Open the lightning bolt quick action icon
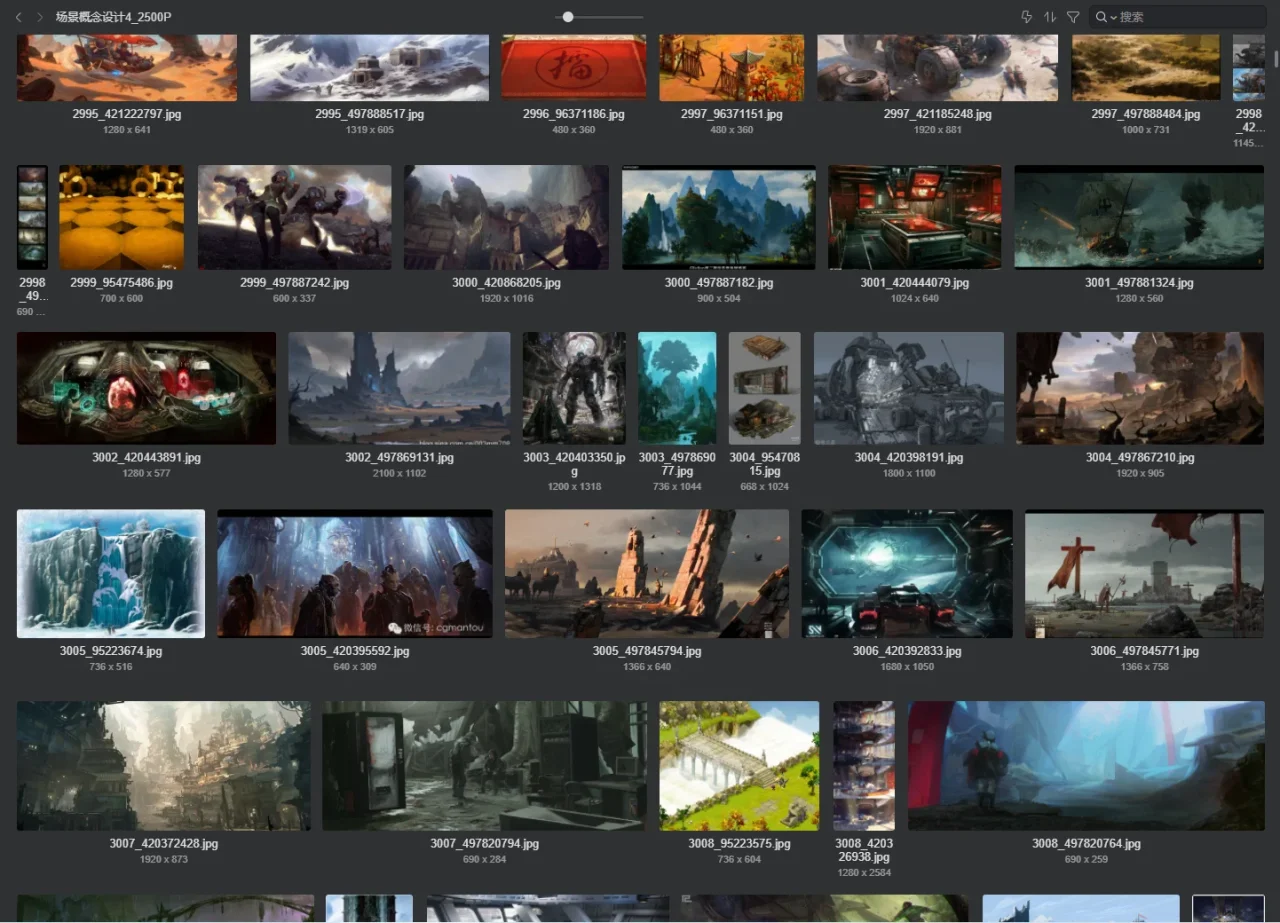 pos(1026,17)
